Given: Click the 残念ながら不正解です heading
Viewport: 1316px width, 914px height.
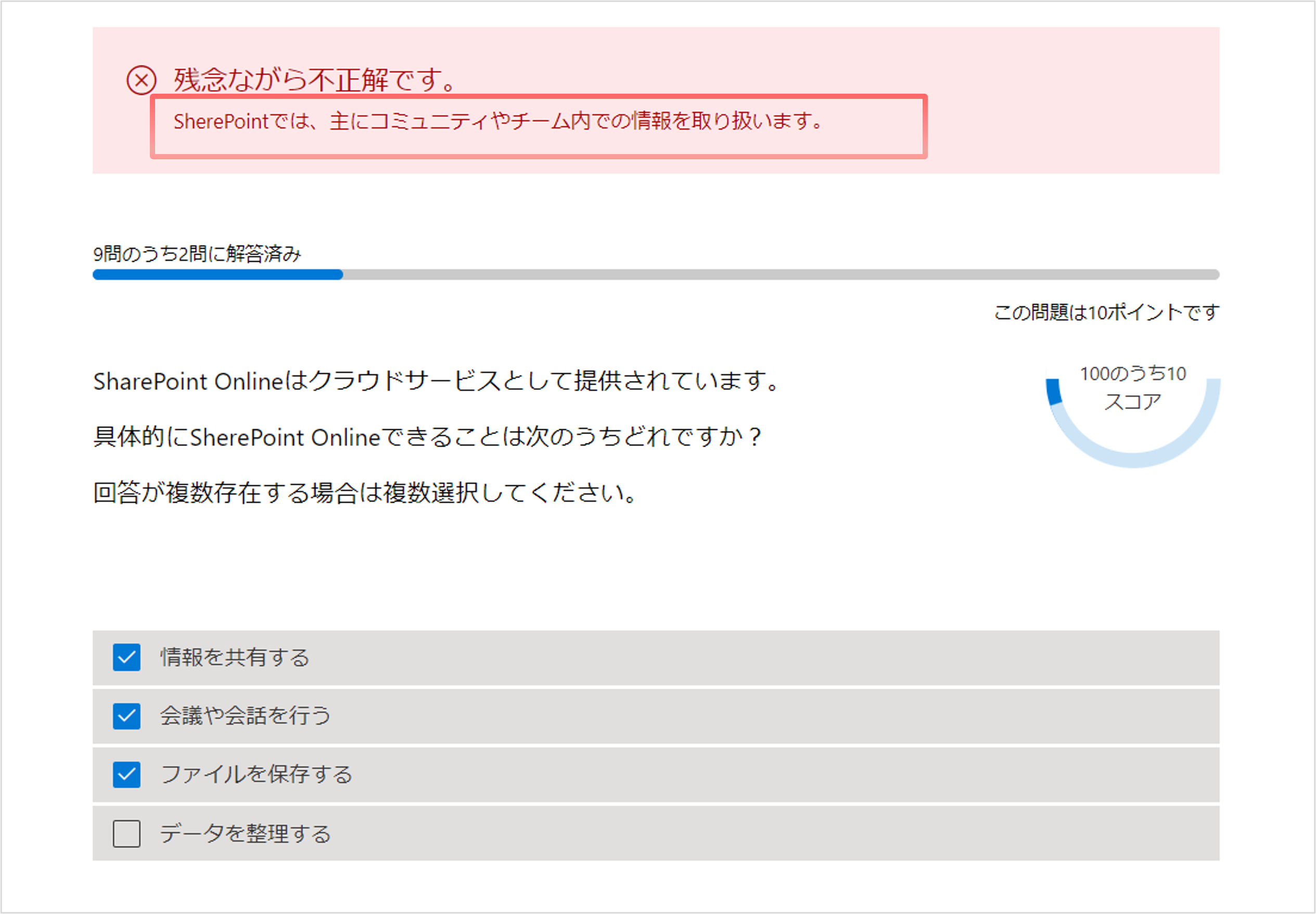Looking at the screenshot, I should (315, 79).
